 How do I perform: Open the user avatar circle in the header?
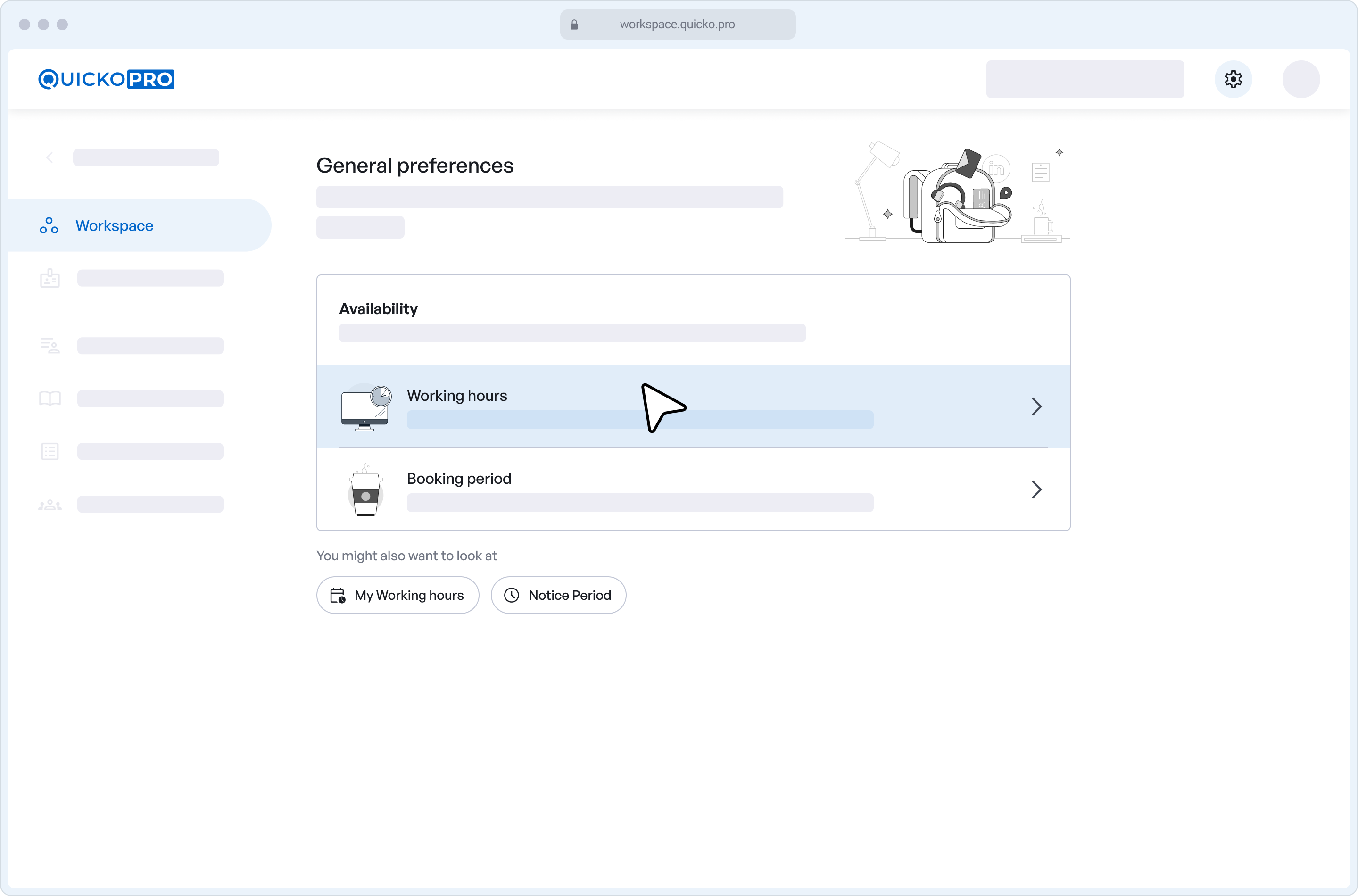tap(1301, 79)
